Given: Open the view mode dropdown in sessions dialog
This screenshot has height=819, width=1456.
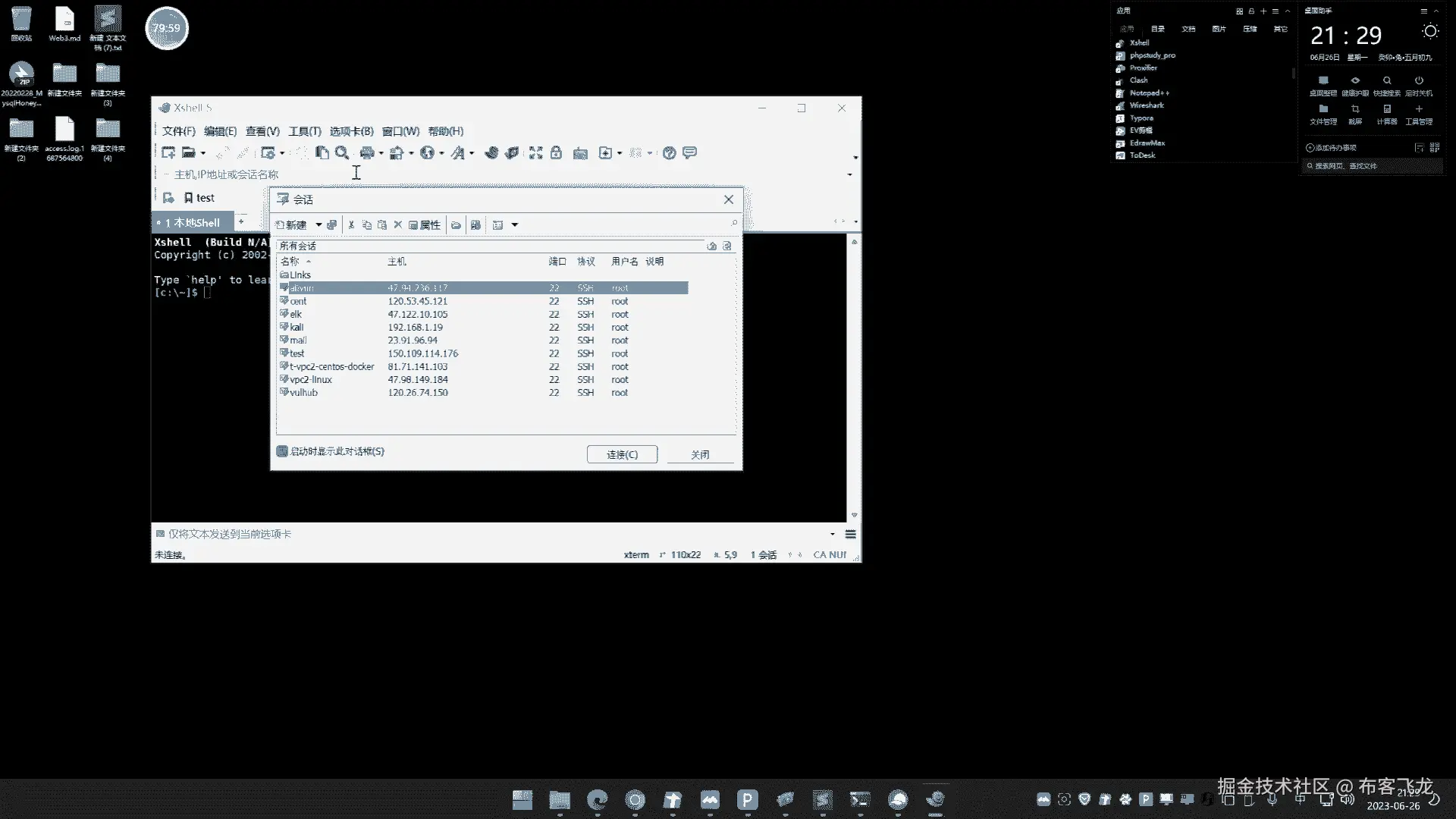Looking at the screenshot, I should (x=514, y=224).
